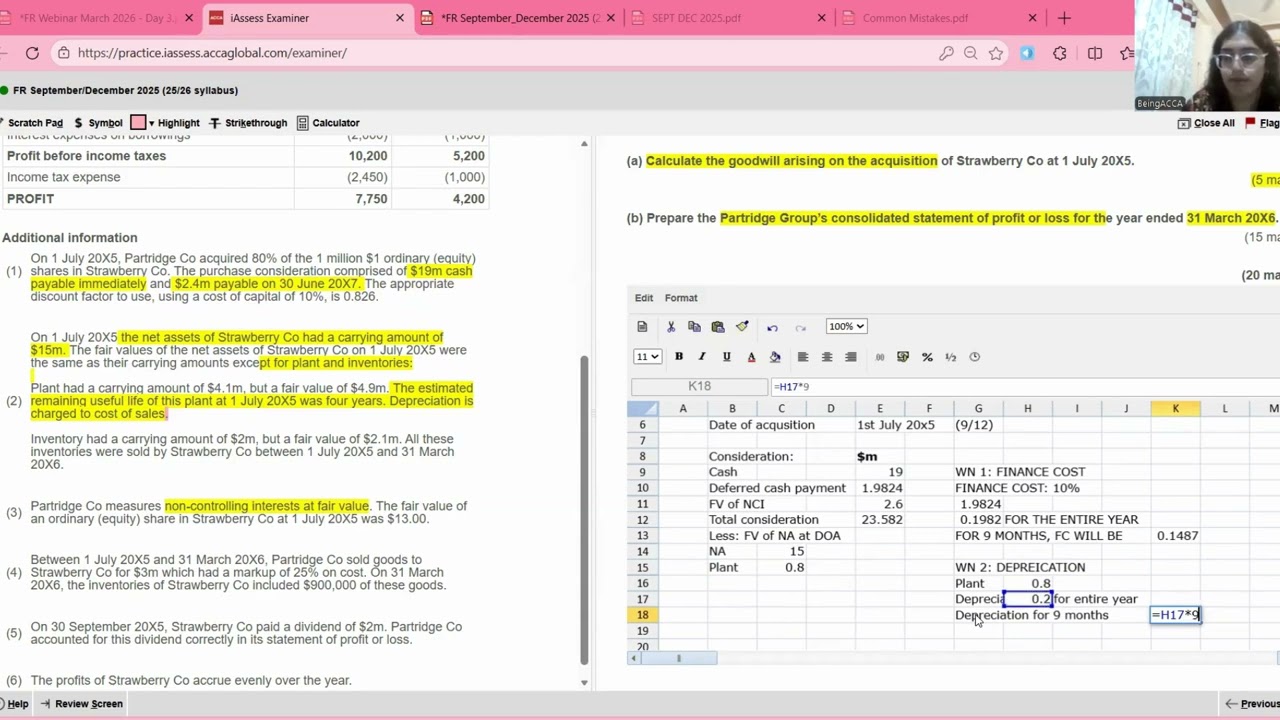
Task: Open the spreadsheet Edit menu
Action: pos(643,298)
